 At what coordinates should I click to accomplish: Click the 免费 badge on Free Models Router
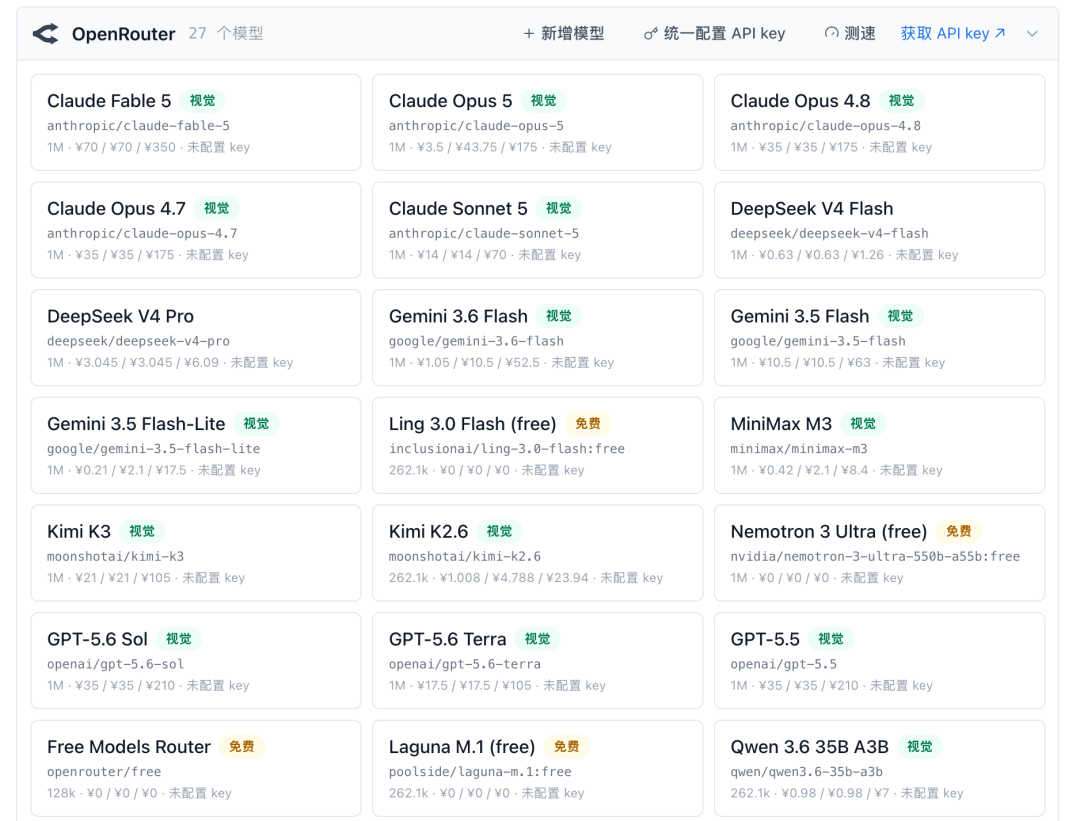242,747
